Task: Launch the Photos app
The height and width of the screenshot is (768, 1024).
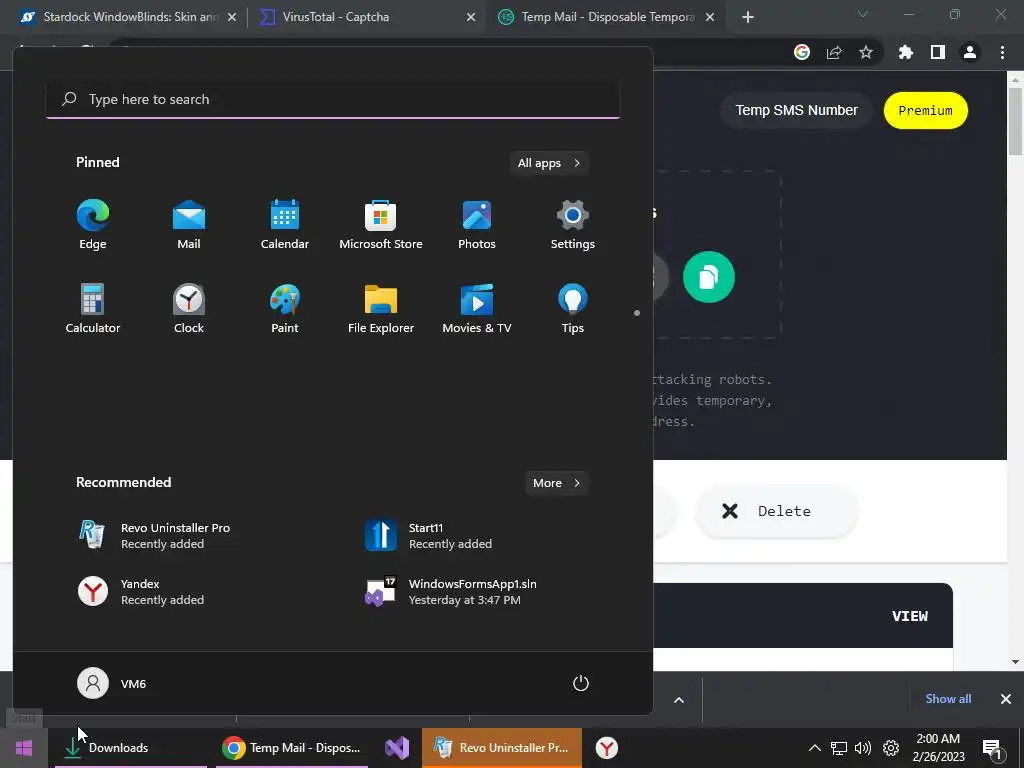Action: tap(477, 225)
